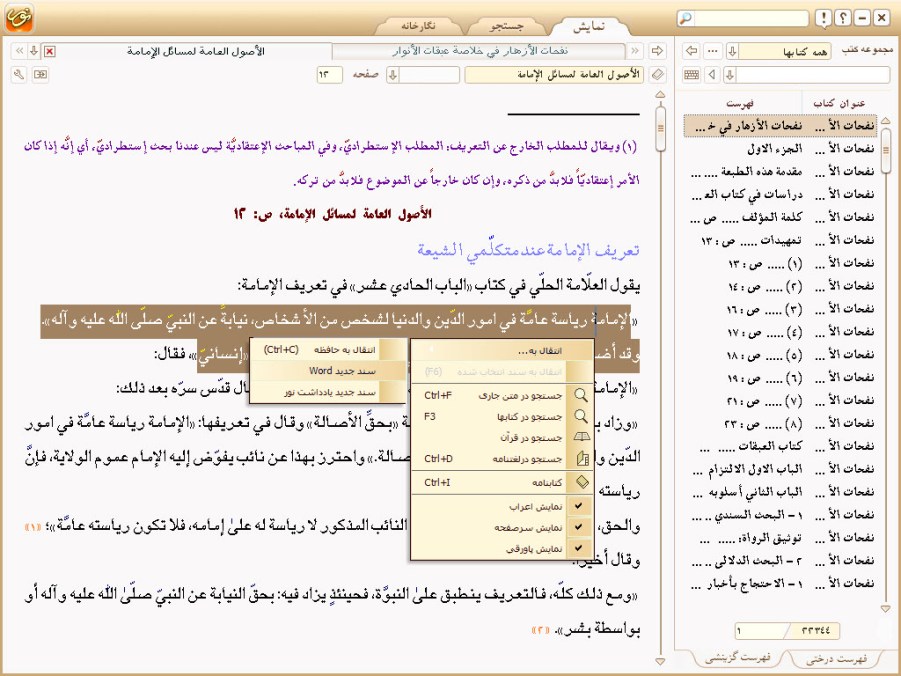The height and width of the screenshot is (676, 901).
Task: Click the boxed-arrow icon beside the wrench
Action: (x=40, y=75)
